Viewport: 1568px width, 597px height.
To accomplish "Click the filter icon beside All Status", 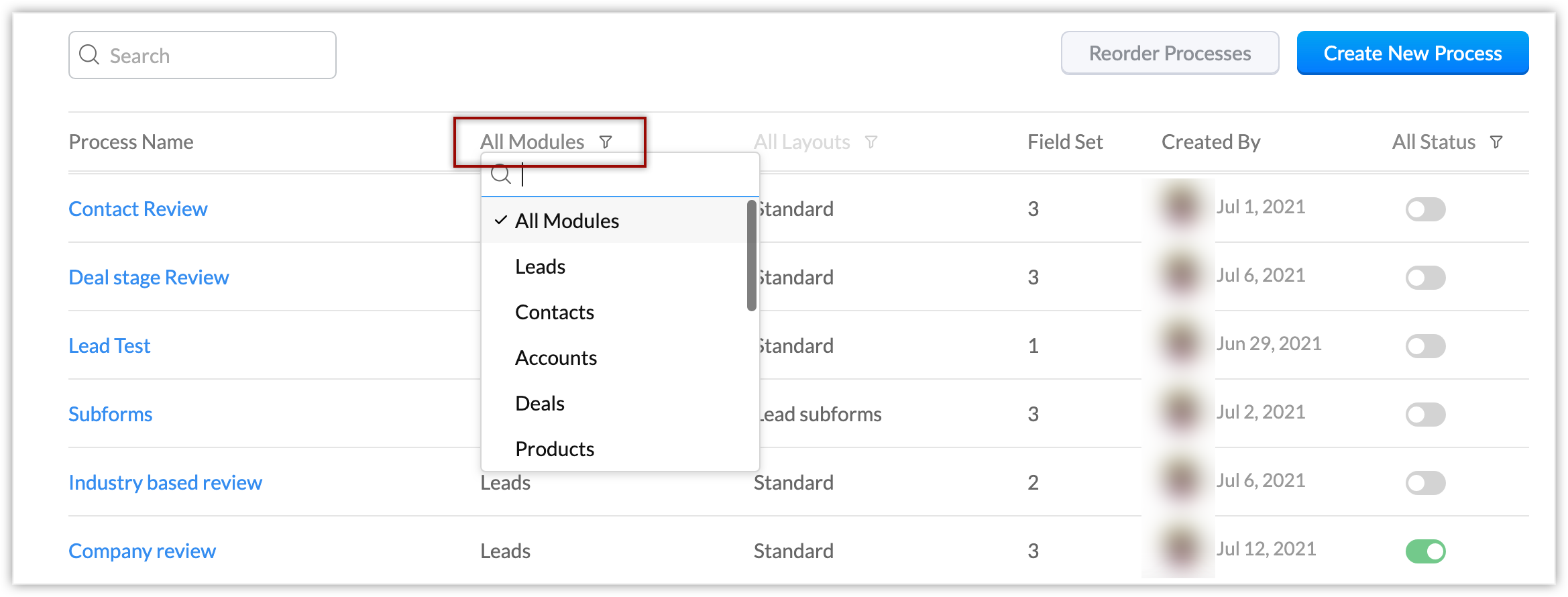I will (x=1496, y=142).
